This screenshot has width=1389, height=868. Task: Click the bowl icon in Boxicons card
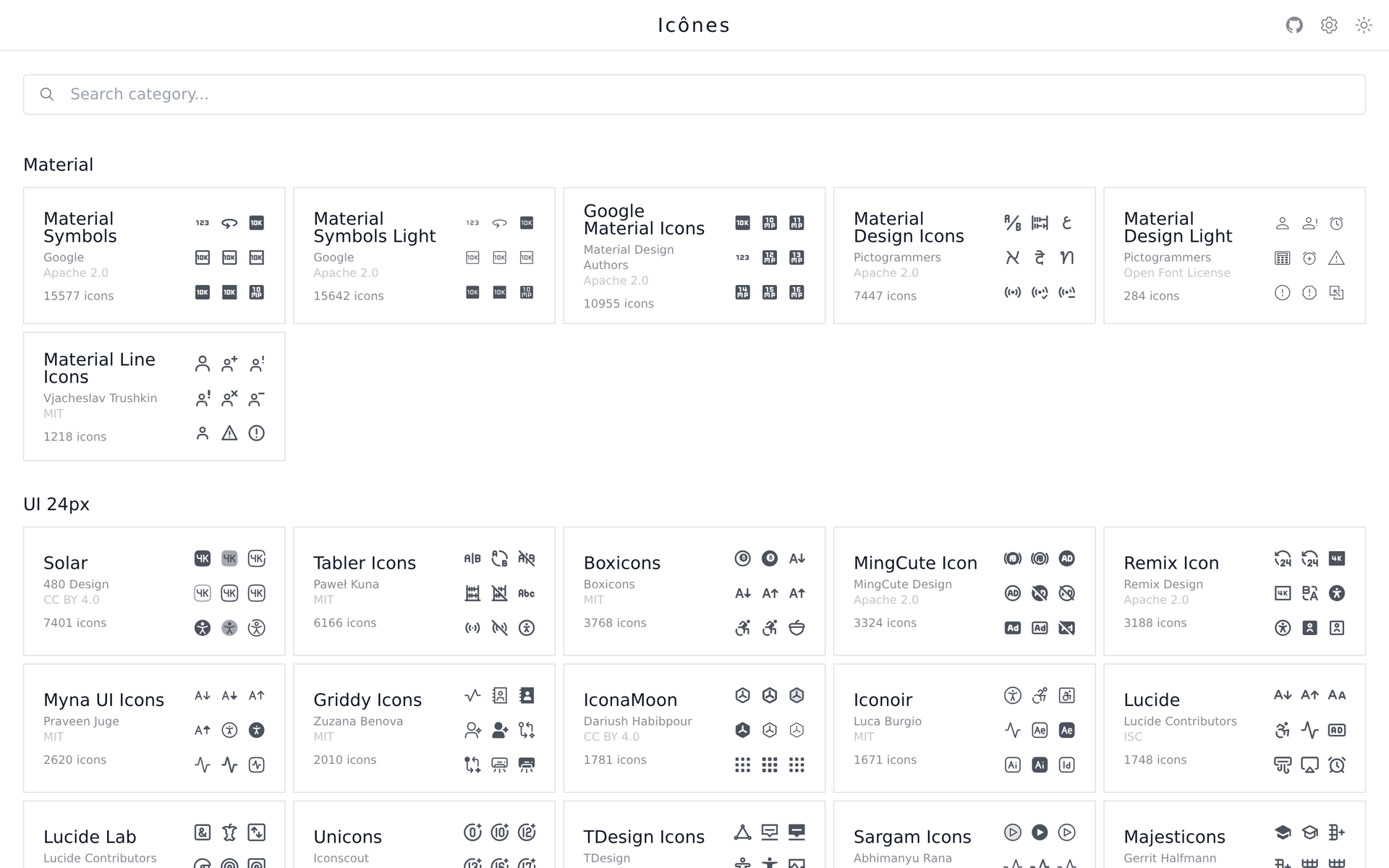(x=797, y=628)
